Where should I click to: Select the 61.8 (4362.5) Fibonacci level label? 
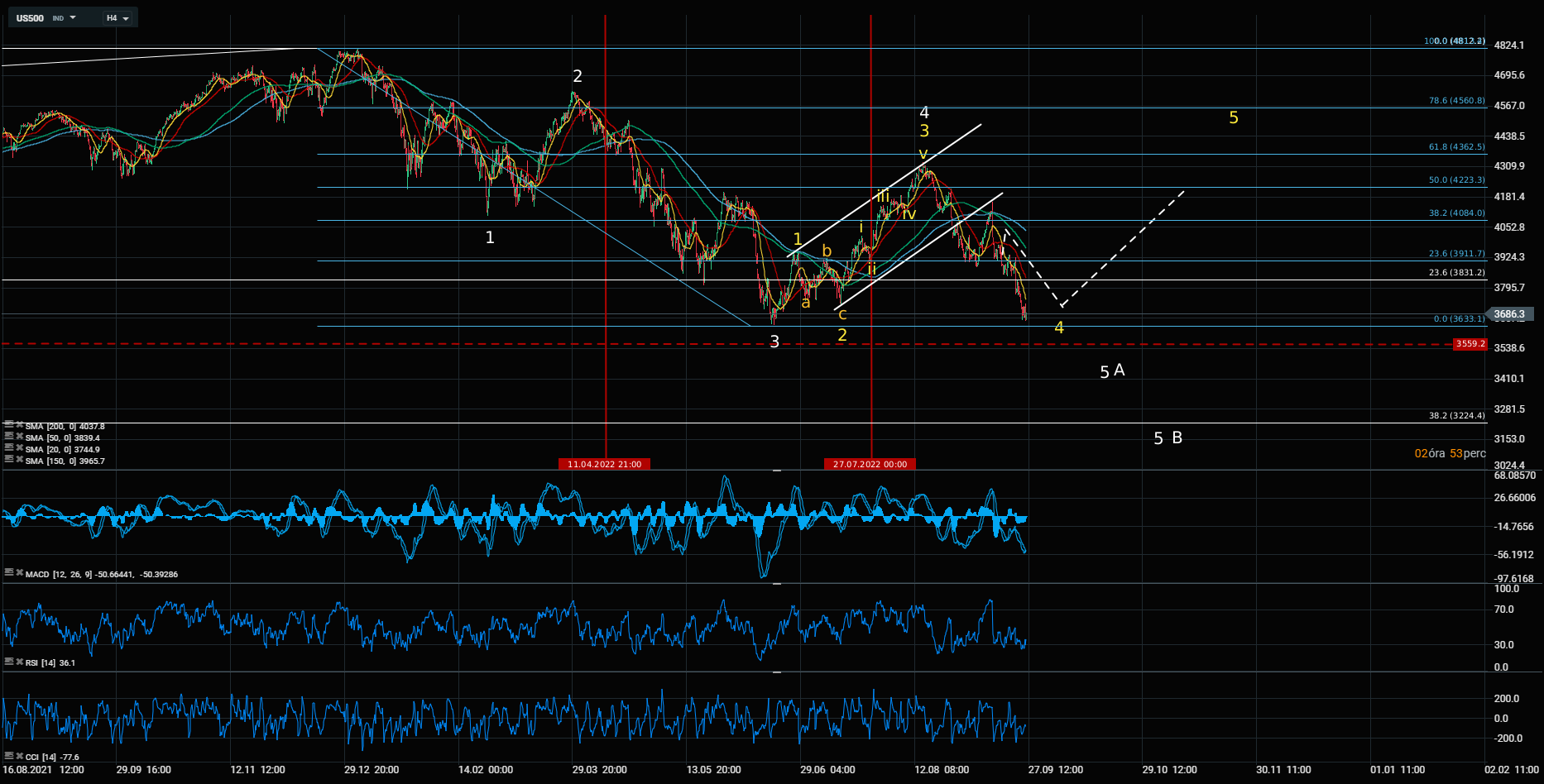1456,147
